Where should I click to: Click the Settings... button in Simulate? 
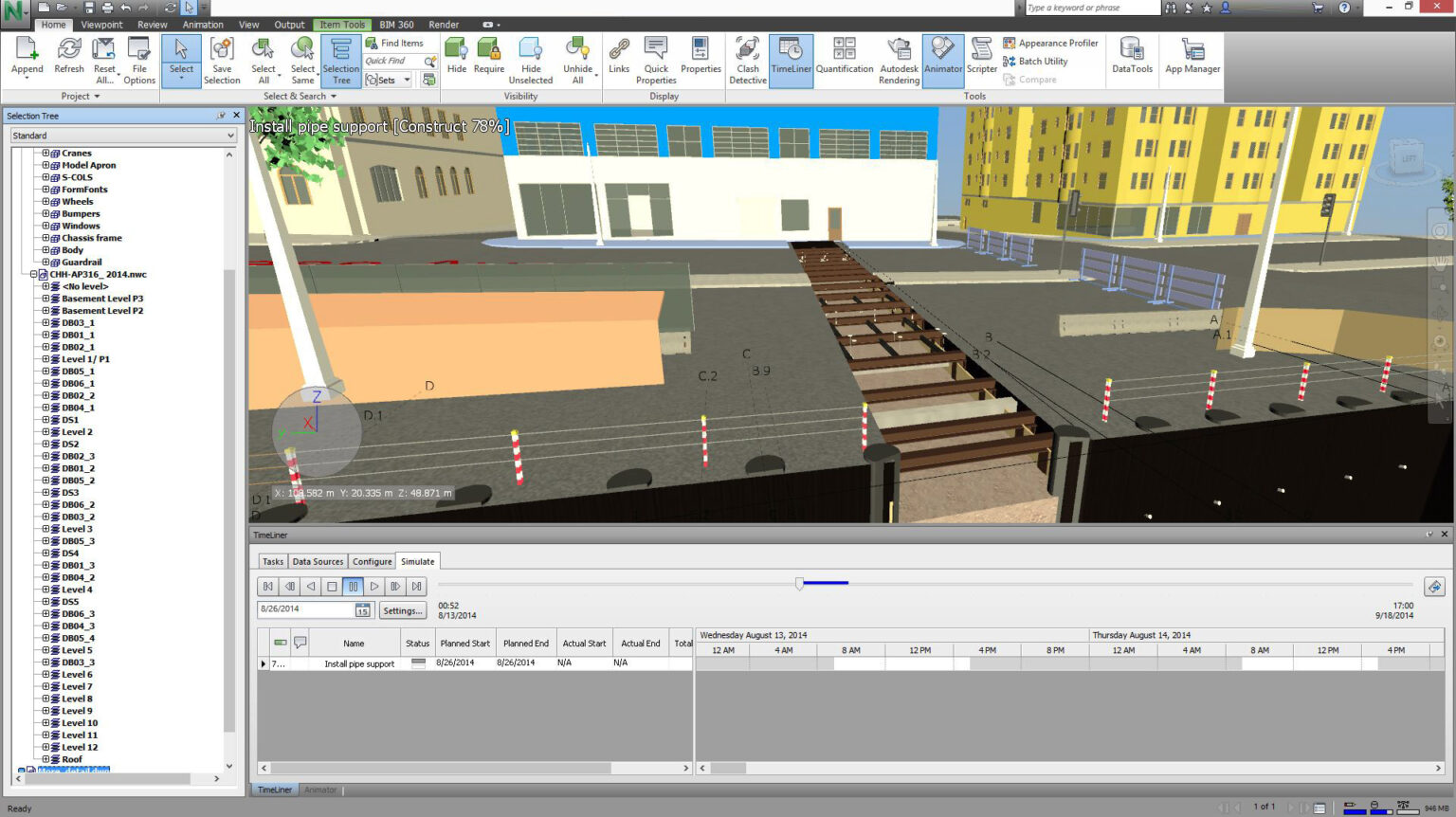click(x=403, y=609)
